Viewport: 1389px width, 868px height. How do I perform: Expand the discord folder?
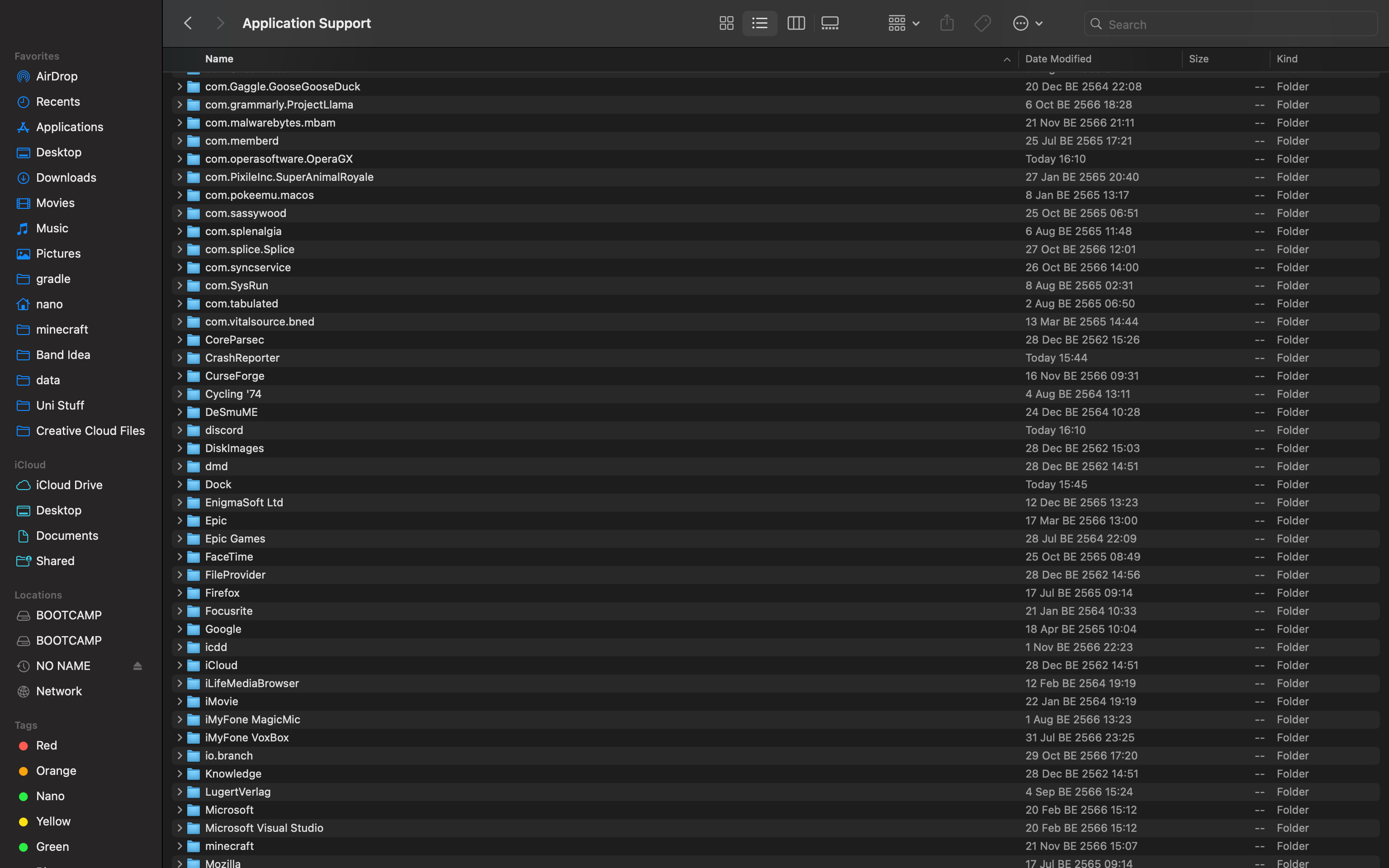click(179, 430)
